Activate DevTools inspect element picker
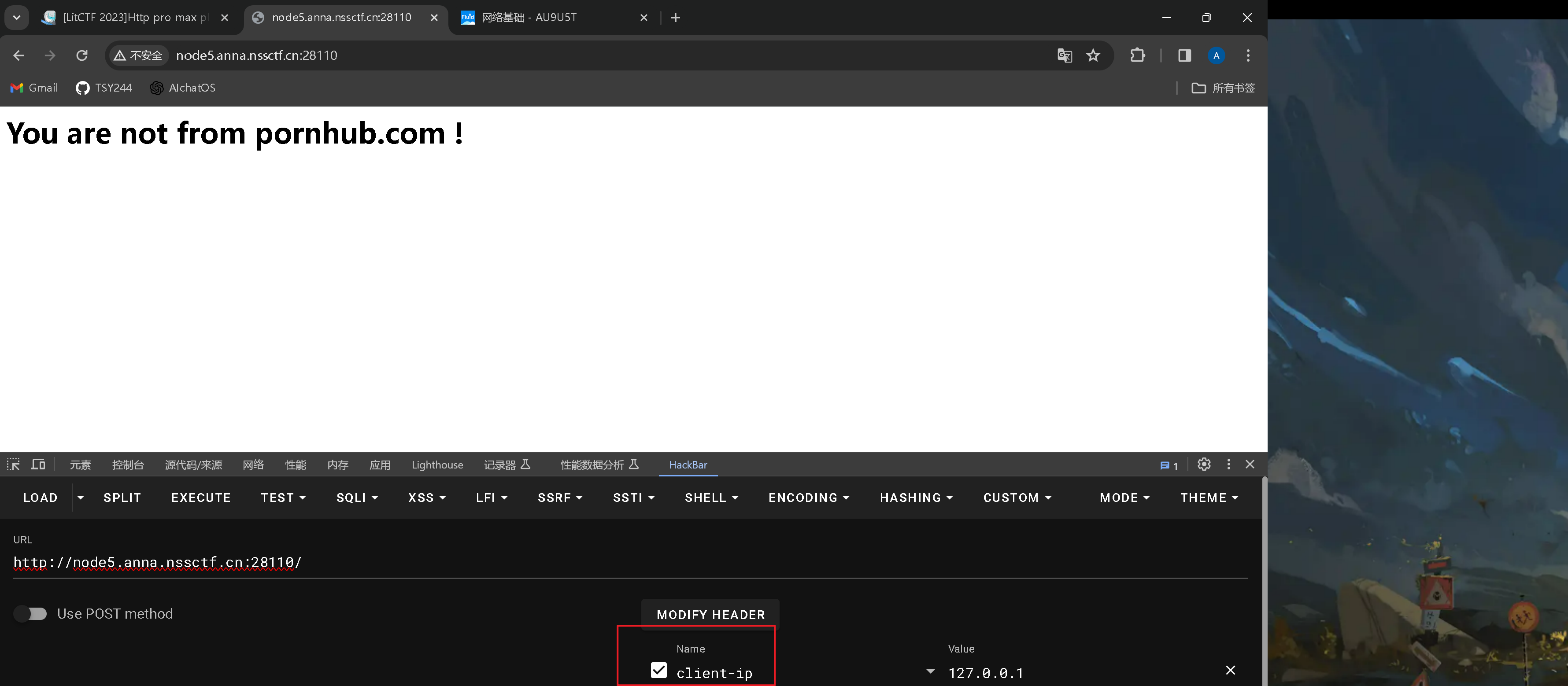 click(13, 465)
